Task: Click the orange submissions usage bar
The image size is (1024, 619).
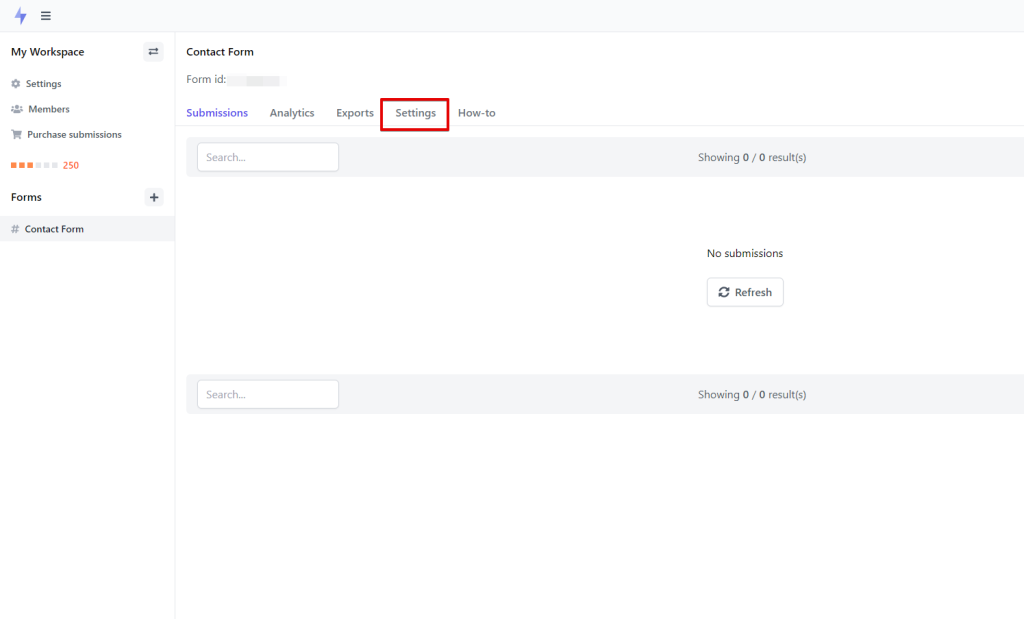Action: click(35, 165)
